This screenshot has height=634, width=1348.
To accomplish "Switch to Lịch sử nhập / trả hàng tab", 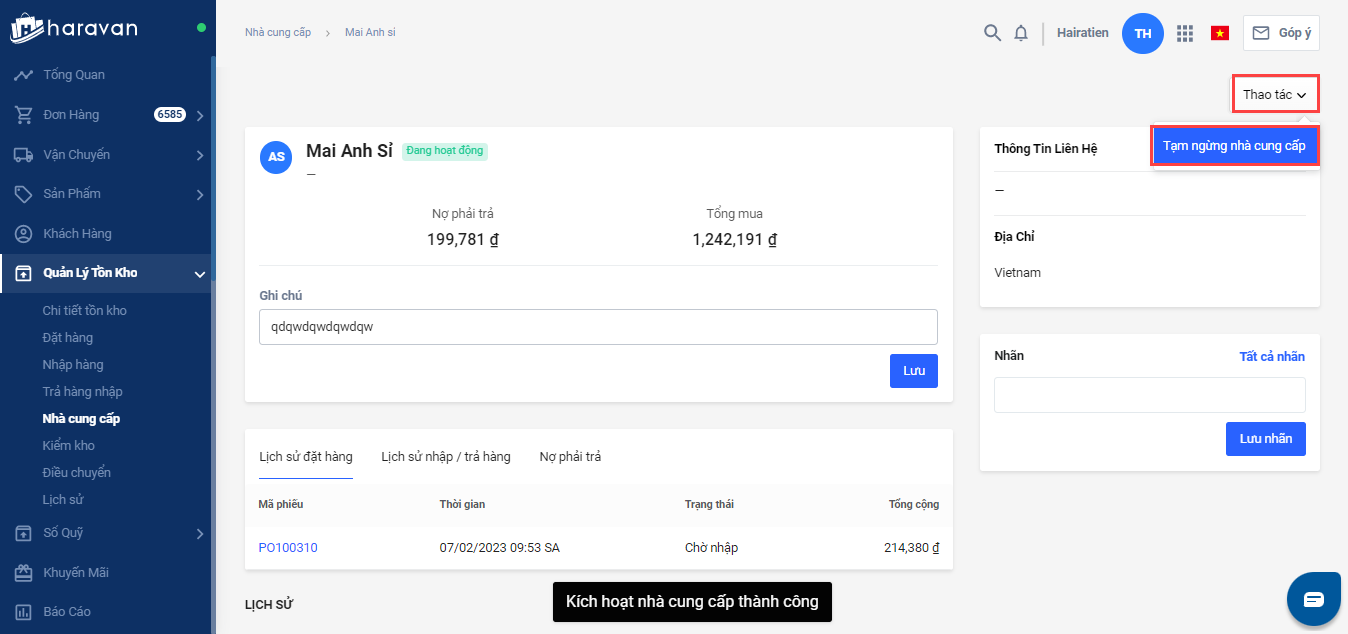I will (x=445, y=457).
